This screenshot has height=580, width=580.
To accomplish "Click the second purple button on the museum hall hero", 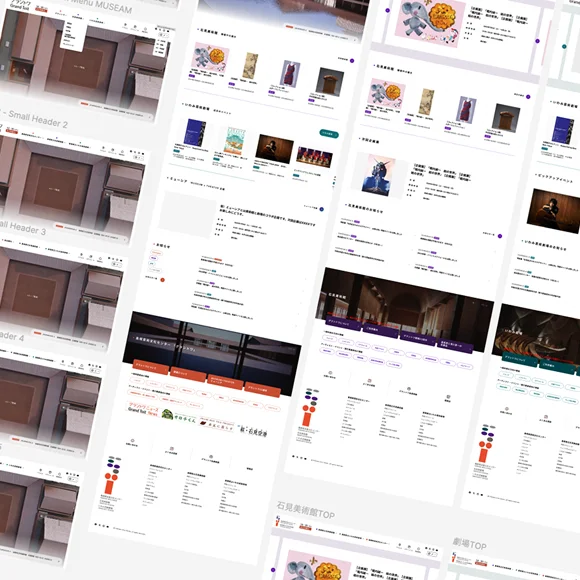I will [380, 330].
